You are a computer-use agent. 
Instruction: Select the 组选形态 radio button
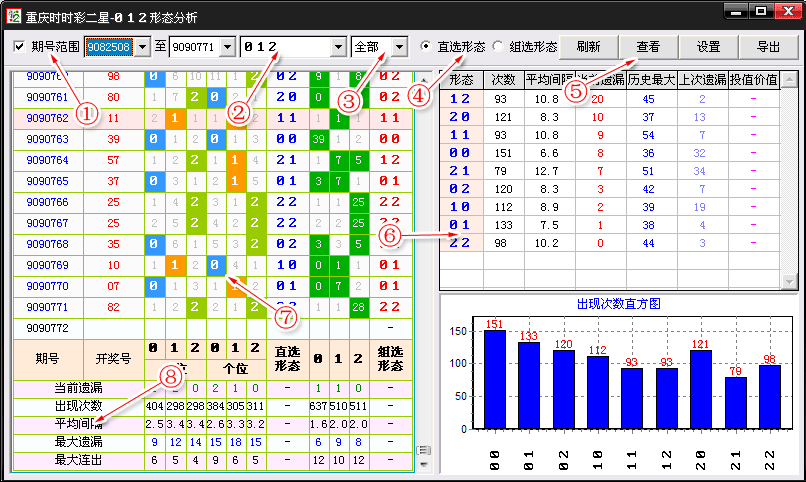pyautogui.click(x=498, y=47)
